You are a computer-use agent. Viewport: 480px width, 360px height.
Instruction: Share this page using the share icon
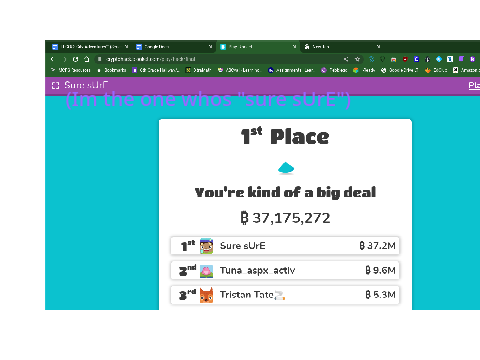point(346,59)
